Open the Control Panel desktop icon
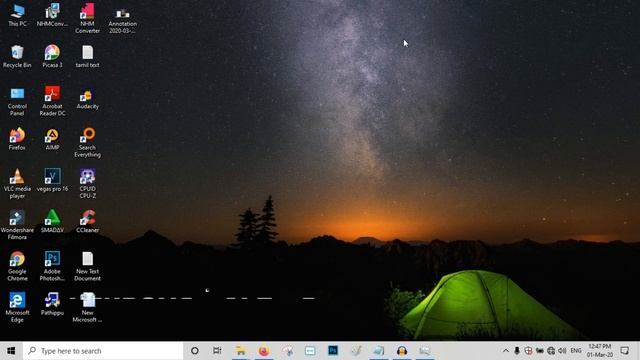The height and width of the screenshot is (360, 640). pos(17,102)
